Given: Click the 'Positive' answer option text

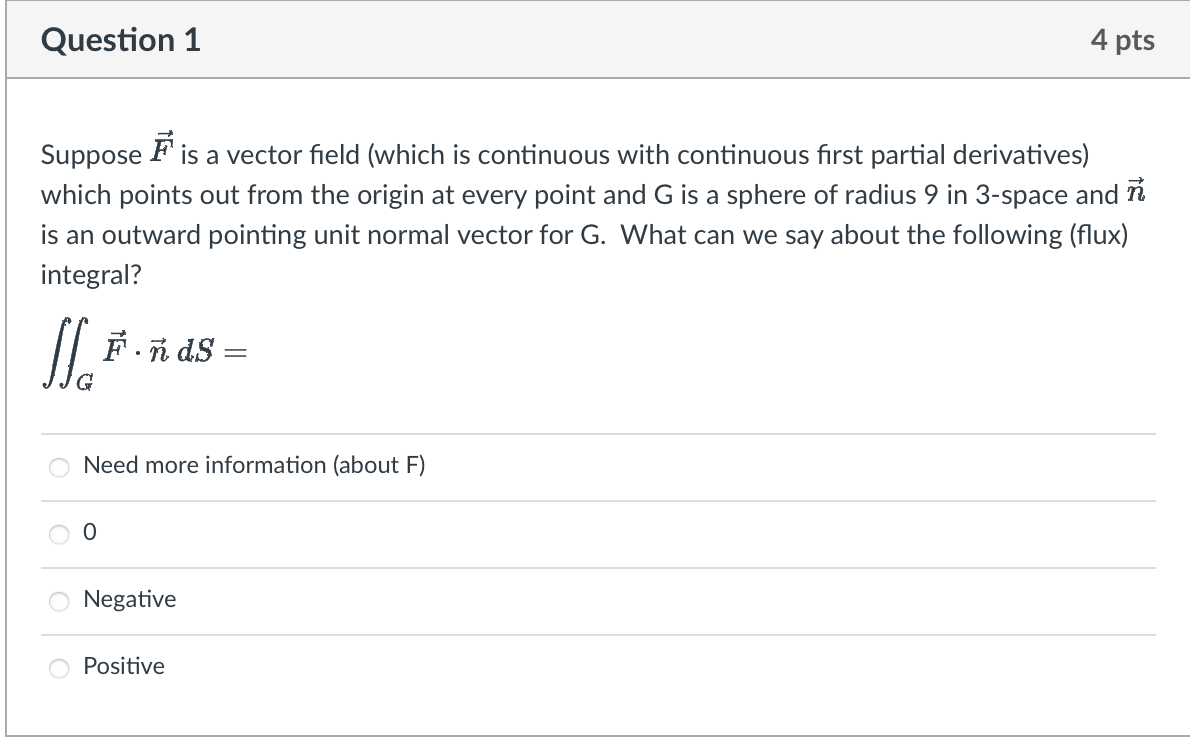Looking at the screenshot, I should pos(124,666).
